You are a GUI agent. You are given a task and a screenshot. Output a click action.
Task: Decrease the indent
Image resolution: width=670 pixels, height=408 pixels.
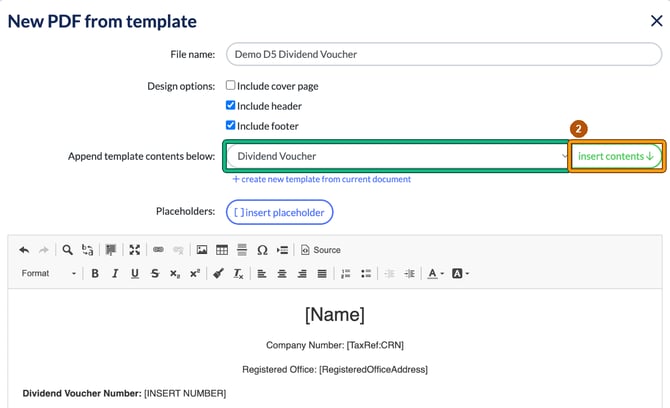[389, 273]
